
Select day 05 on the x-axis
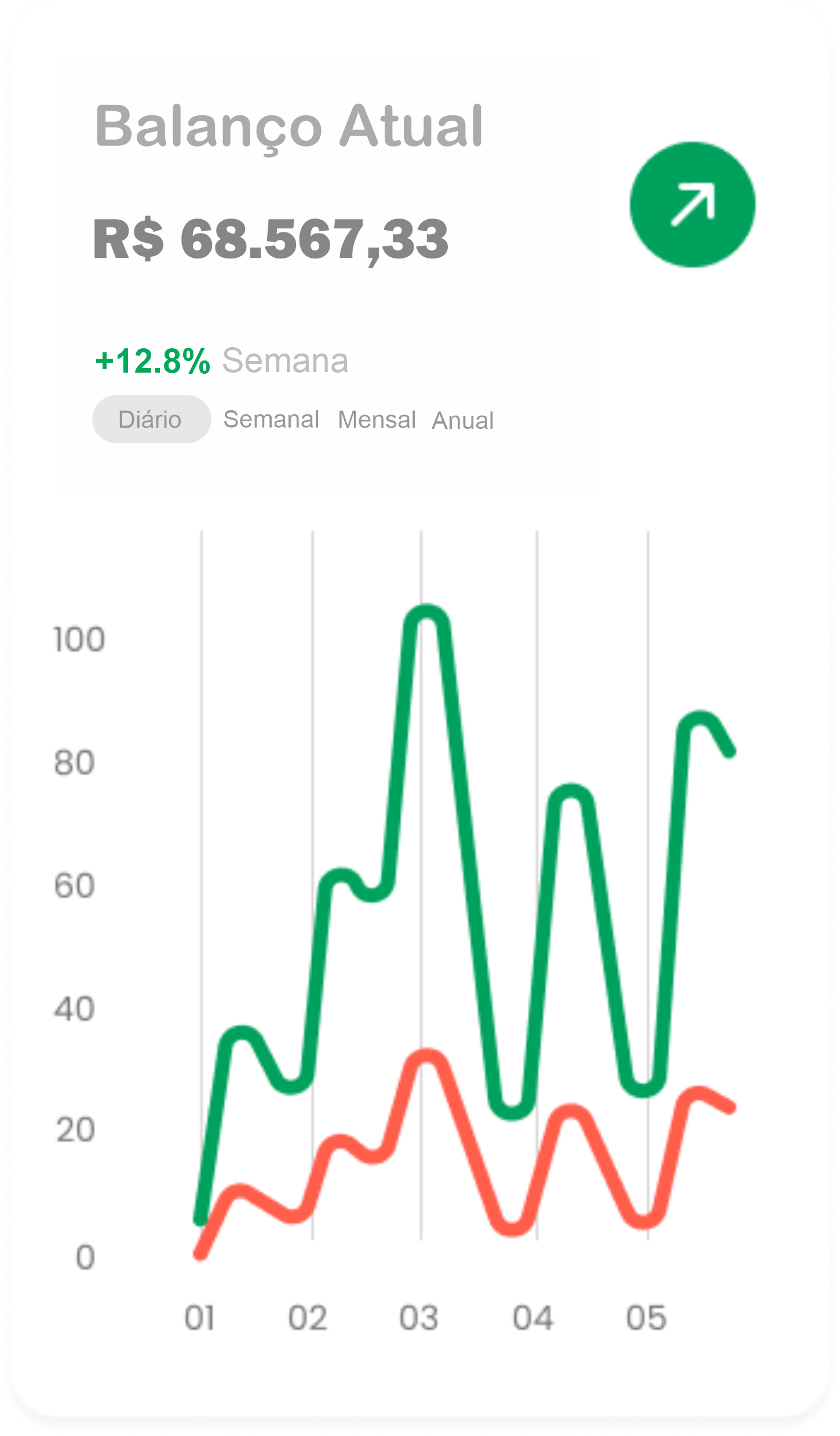coord(646,1317)
